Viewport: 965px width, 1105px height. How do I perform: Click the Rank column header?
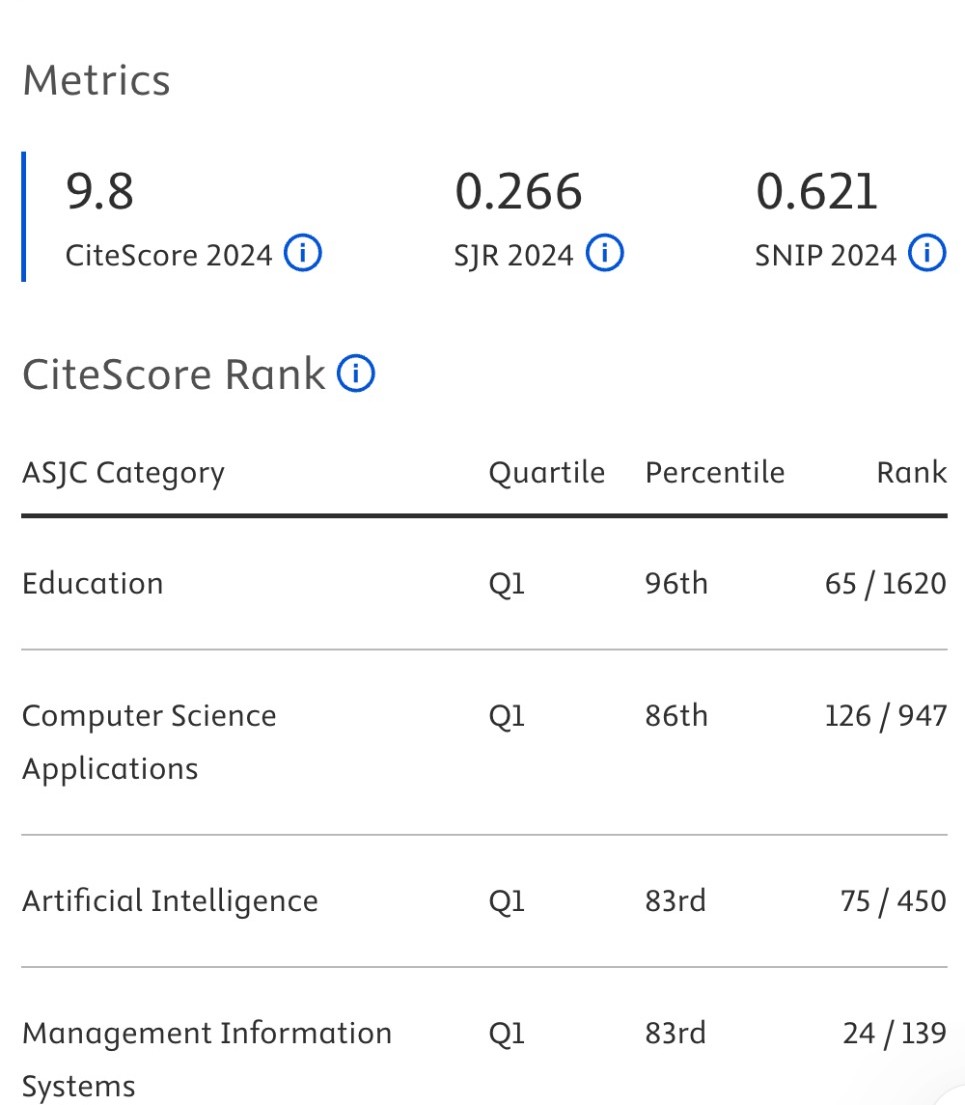[x=911, y=471]
